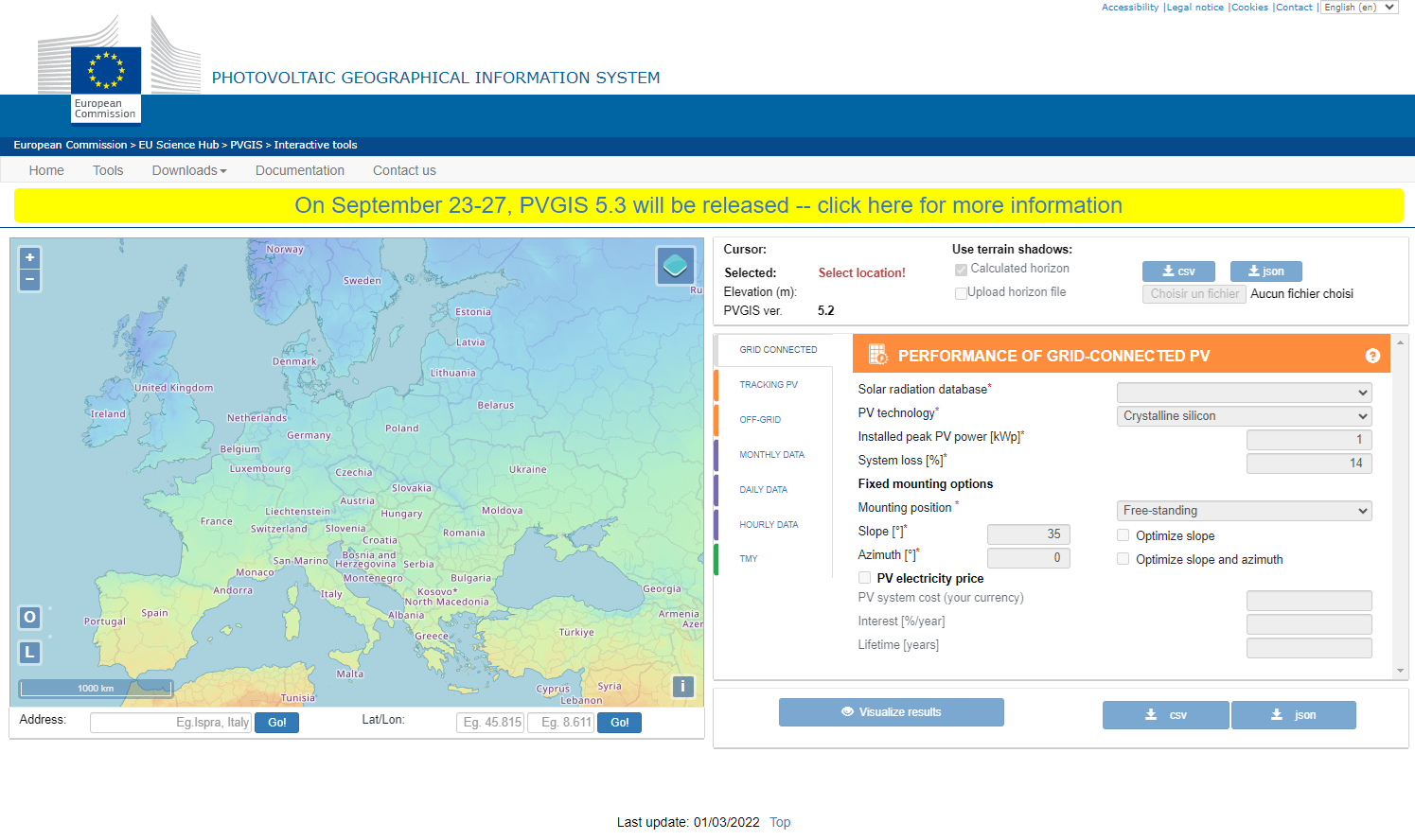Image resolution: width=1415 pixels, height=840 pixels.
Task: Switch to HOURLY DATA tab
Action: point(769,525)
